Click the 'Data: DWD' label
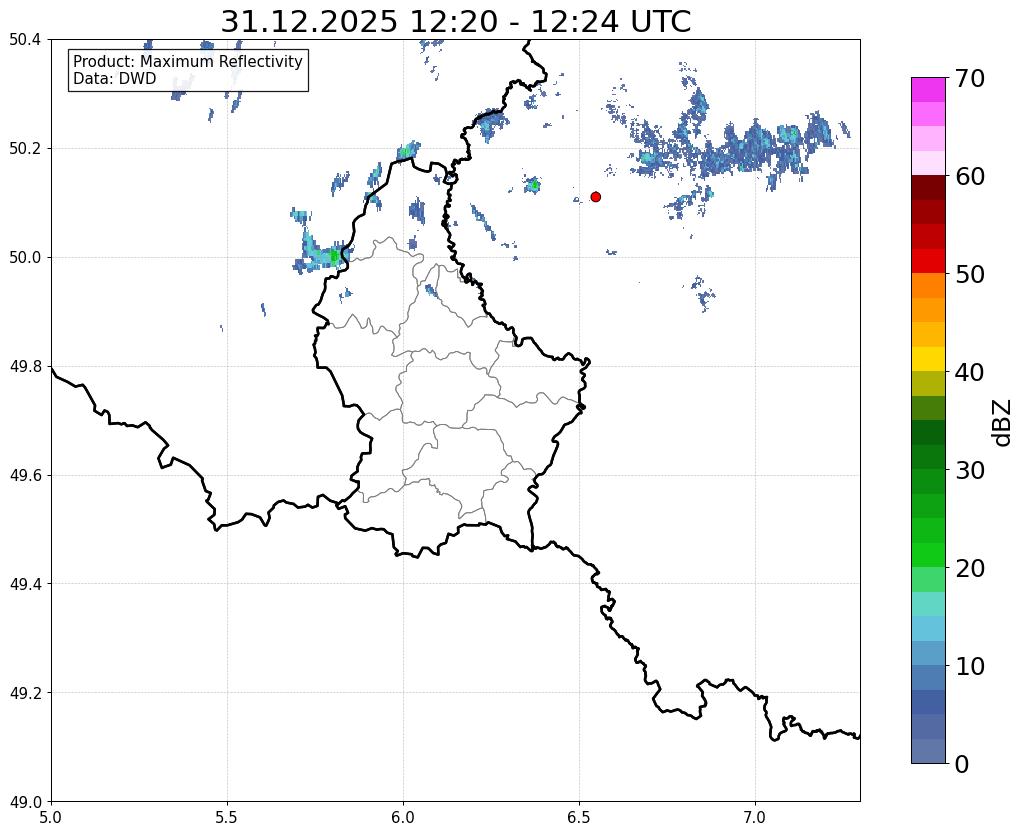Image resolution: width=1023 pixels, height=834 pixels. (x=115, y=78)
